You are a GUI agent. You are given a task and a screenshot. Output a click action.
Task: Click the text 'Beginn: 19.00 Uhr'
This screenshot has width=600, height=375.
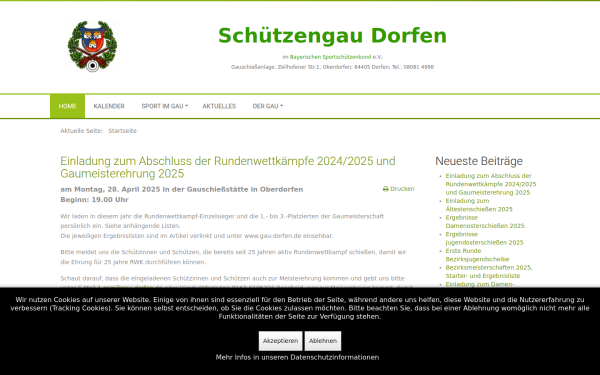pos(95,200)
